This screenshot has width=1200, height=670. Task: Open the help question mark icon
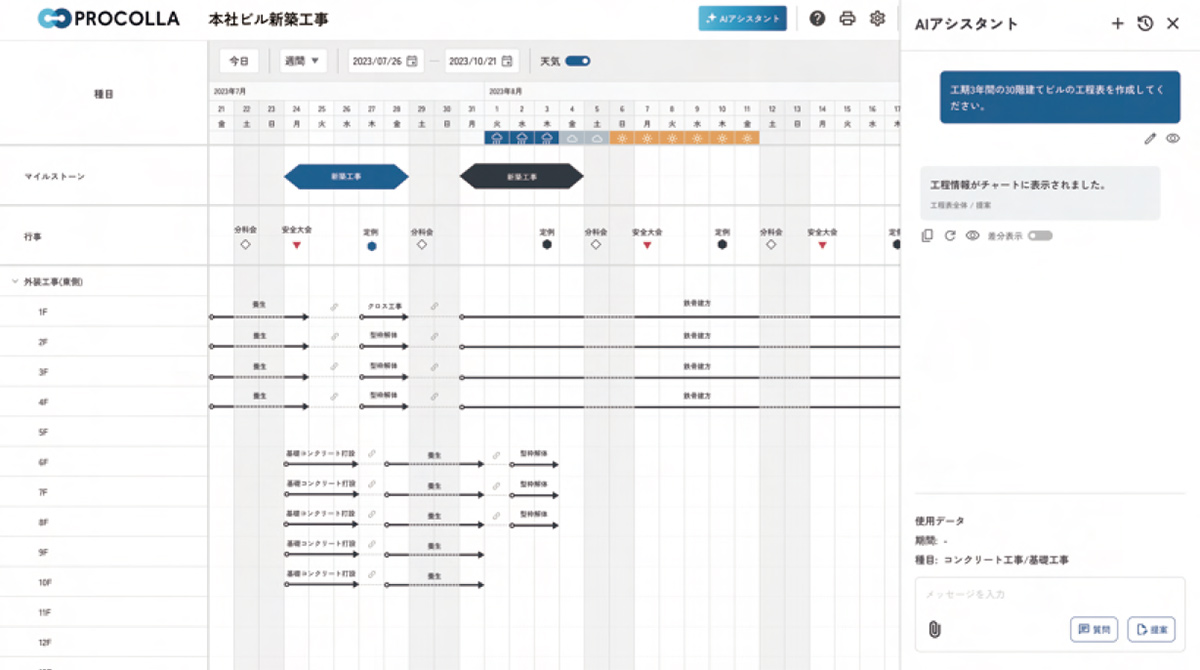point(818,18)
